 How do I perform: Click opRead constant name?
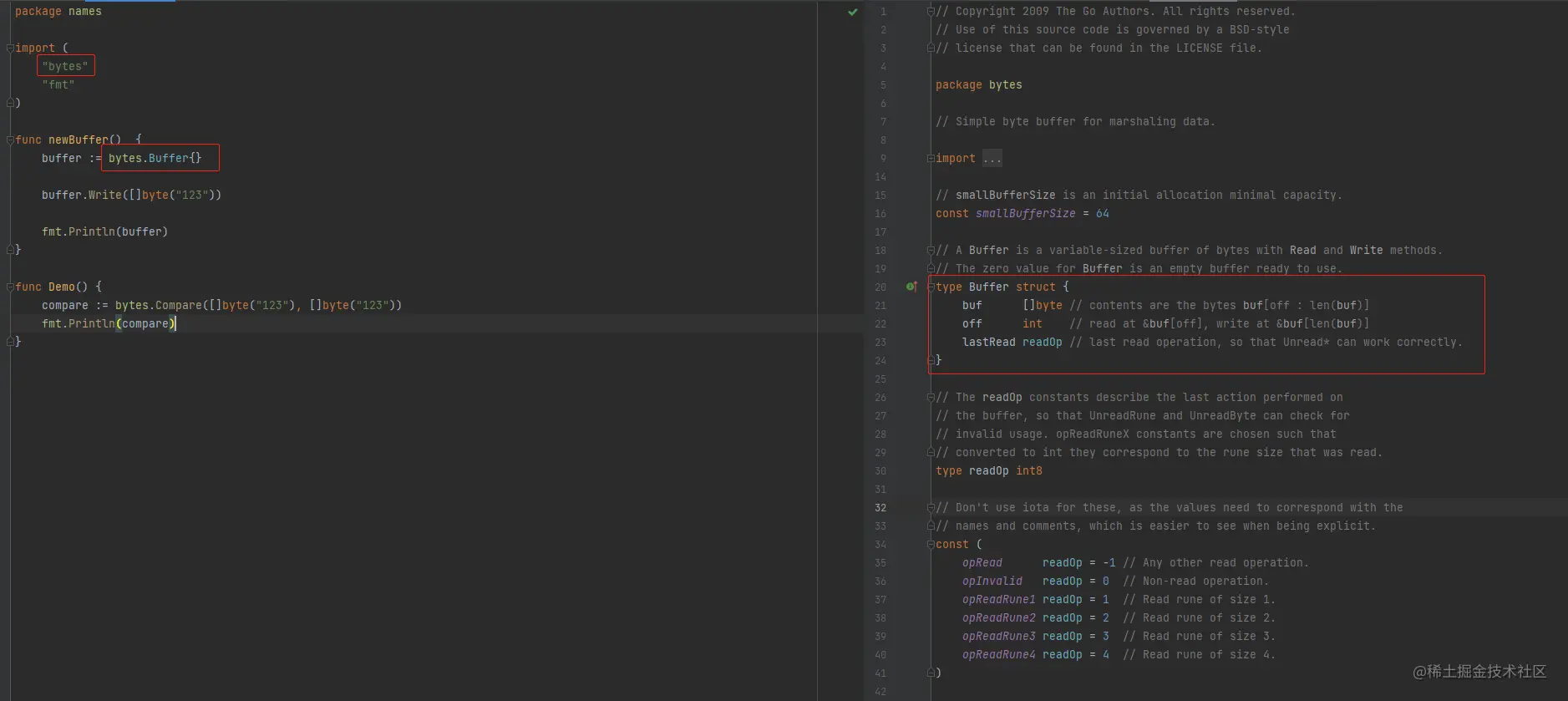pos(982,563)
